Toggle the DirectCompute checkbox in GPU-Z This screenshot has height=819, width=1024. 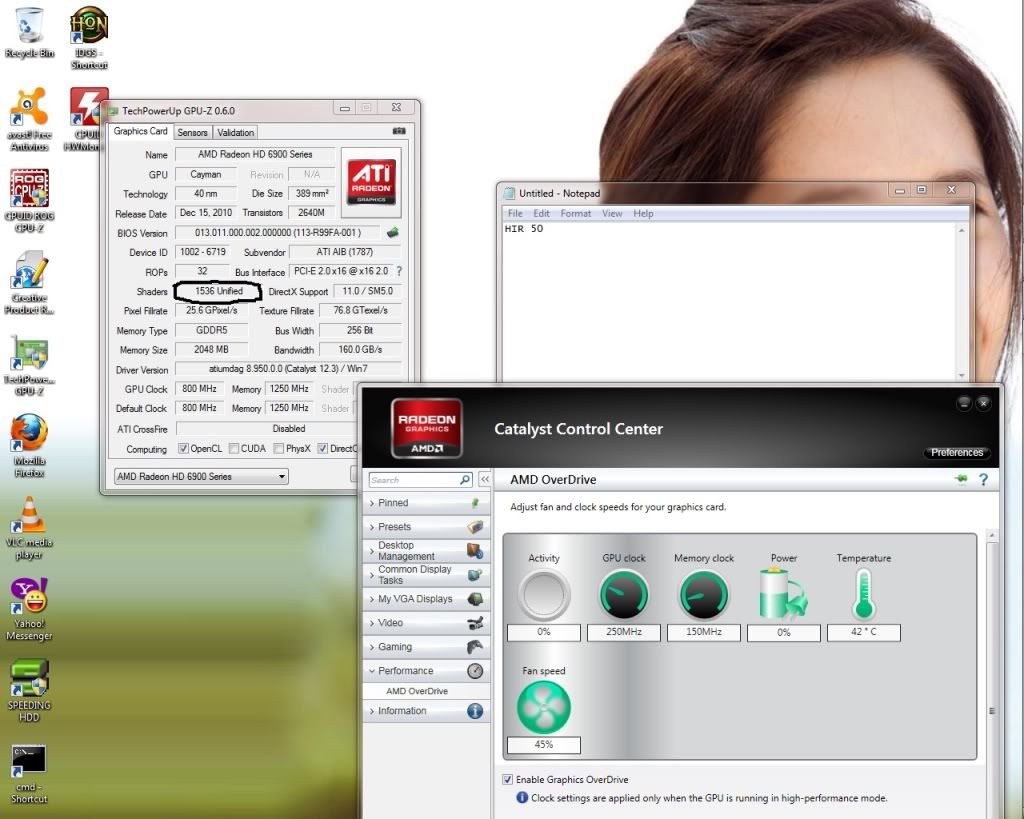pyautogui.click(x=323, y=449)
